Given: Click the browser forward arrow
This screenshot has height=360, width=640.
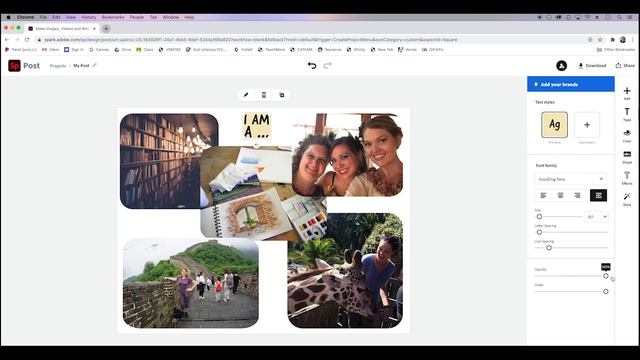Looking at the screenshot, I should tap(17, 40).
